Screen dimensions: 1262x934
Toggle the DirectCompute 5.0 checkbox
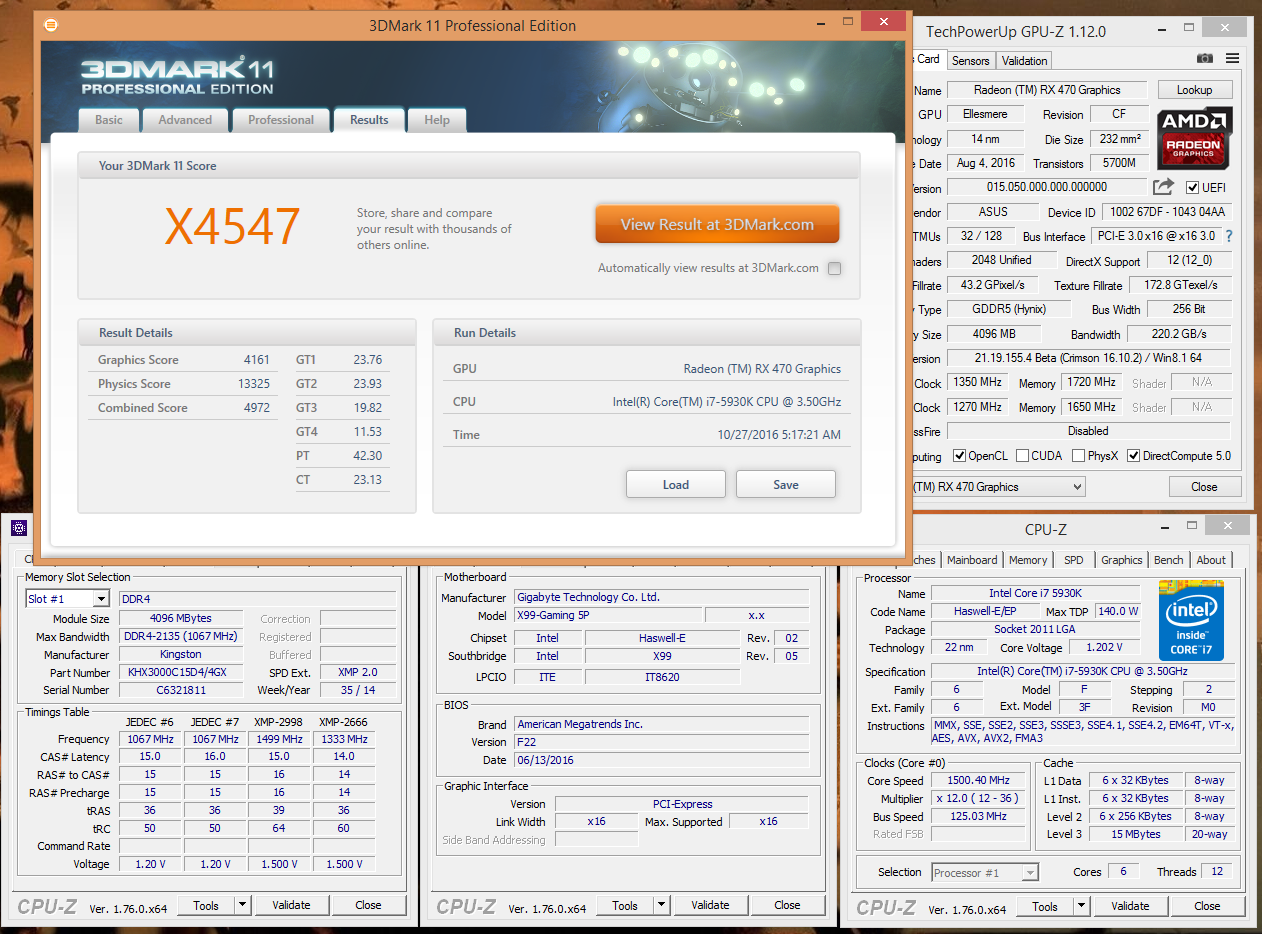pos(1134,456)
